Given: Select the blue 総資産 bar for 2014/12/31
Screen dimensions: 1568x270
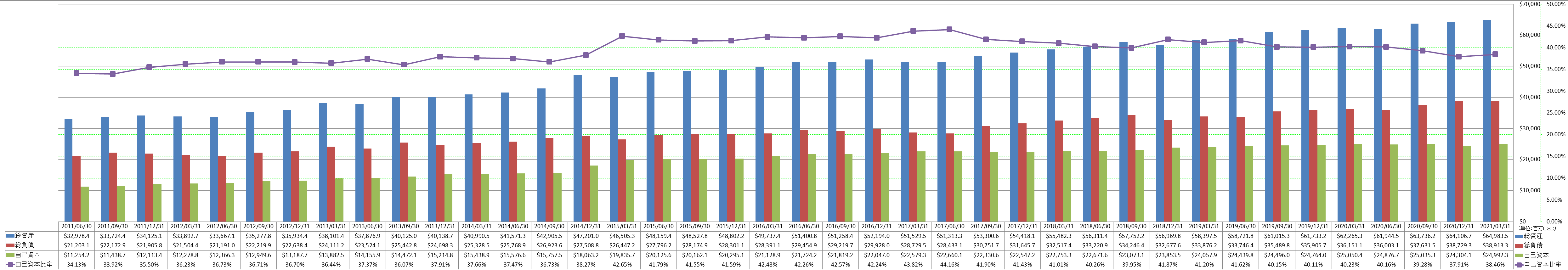Looking at the screenshot, I should pos(578,149).
